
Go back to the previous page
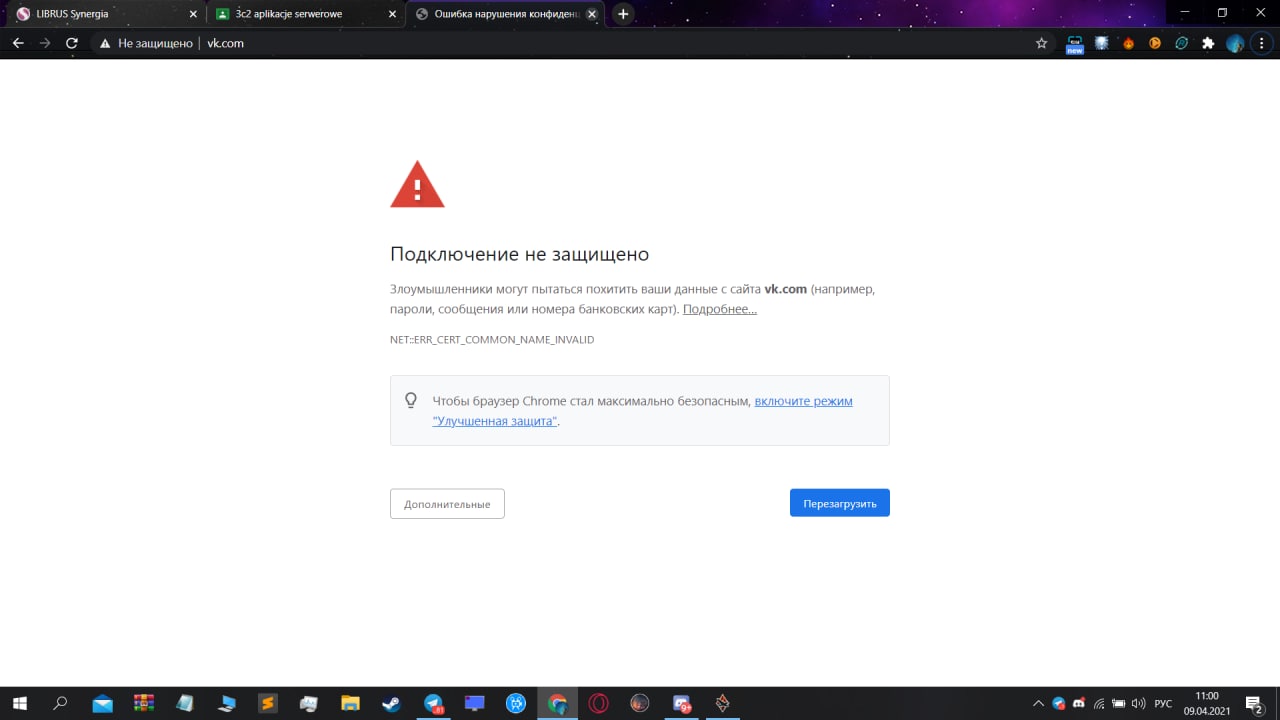pyautogui.click(x=18, y=43)
